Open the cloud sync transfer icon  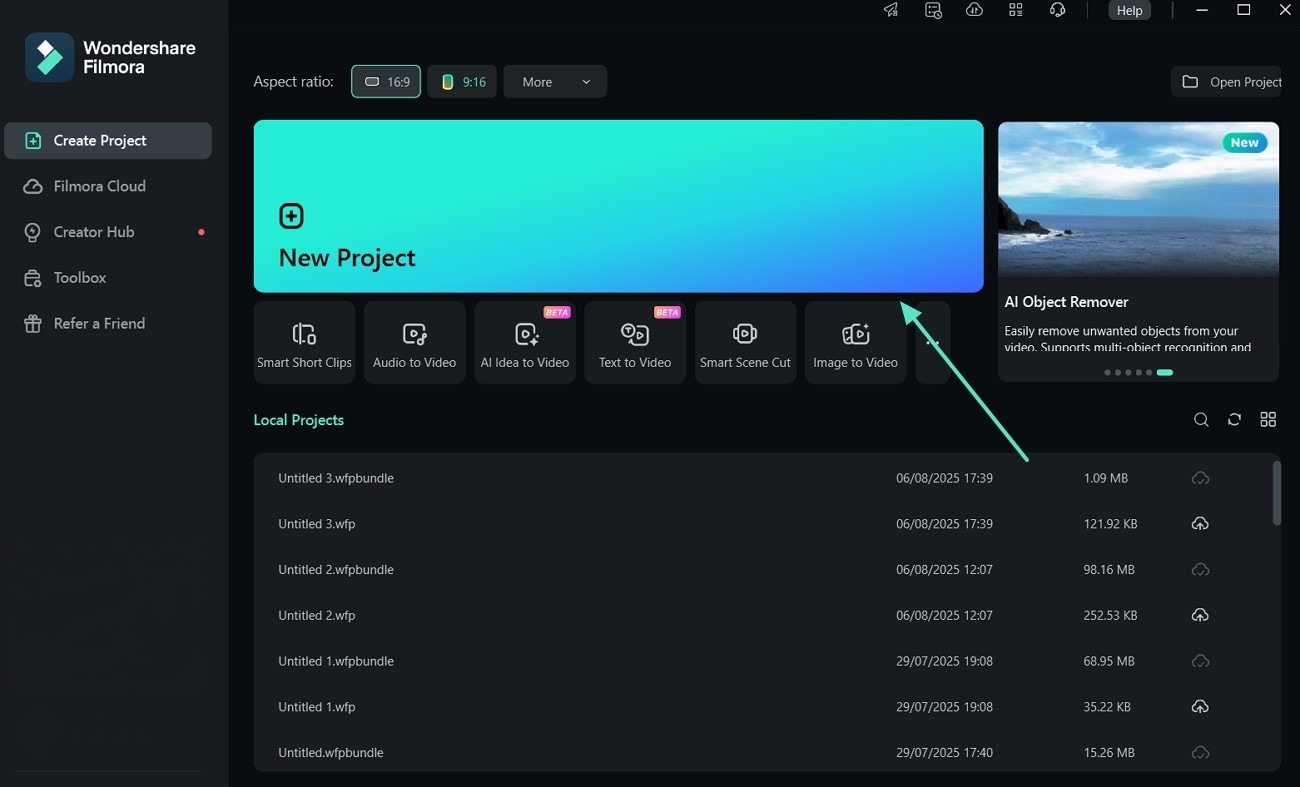pos(974,10)
